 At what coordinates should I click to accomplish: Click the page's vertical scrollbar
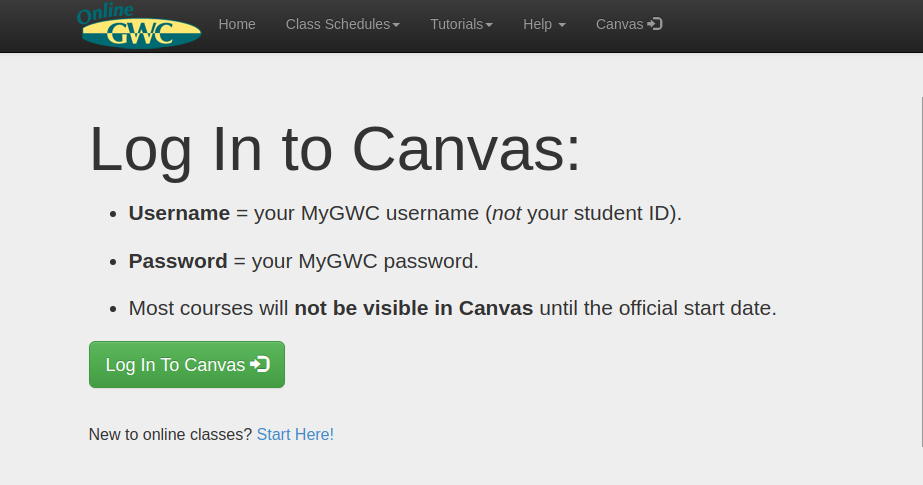pyautogui.click(x=920, y=270)
